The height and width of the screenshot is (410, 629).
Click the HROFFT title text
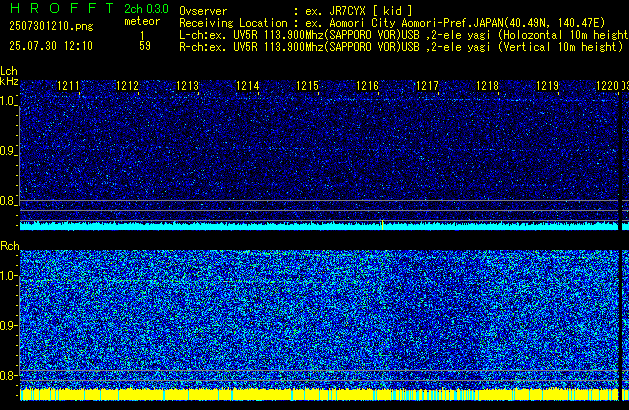pyautogui.click(x=62, y=8)
